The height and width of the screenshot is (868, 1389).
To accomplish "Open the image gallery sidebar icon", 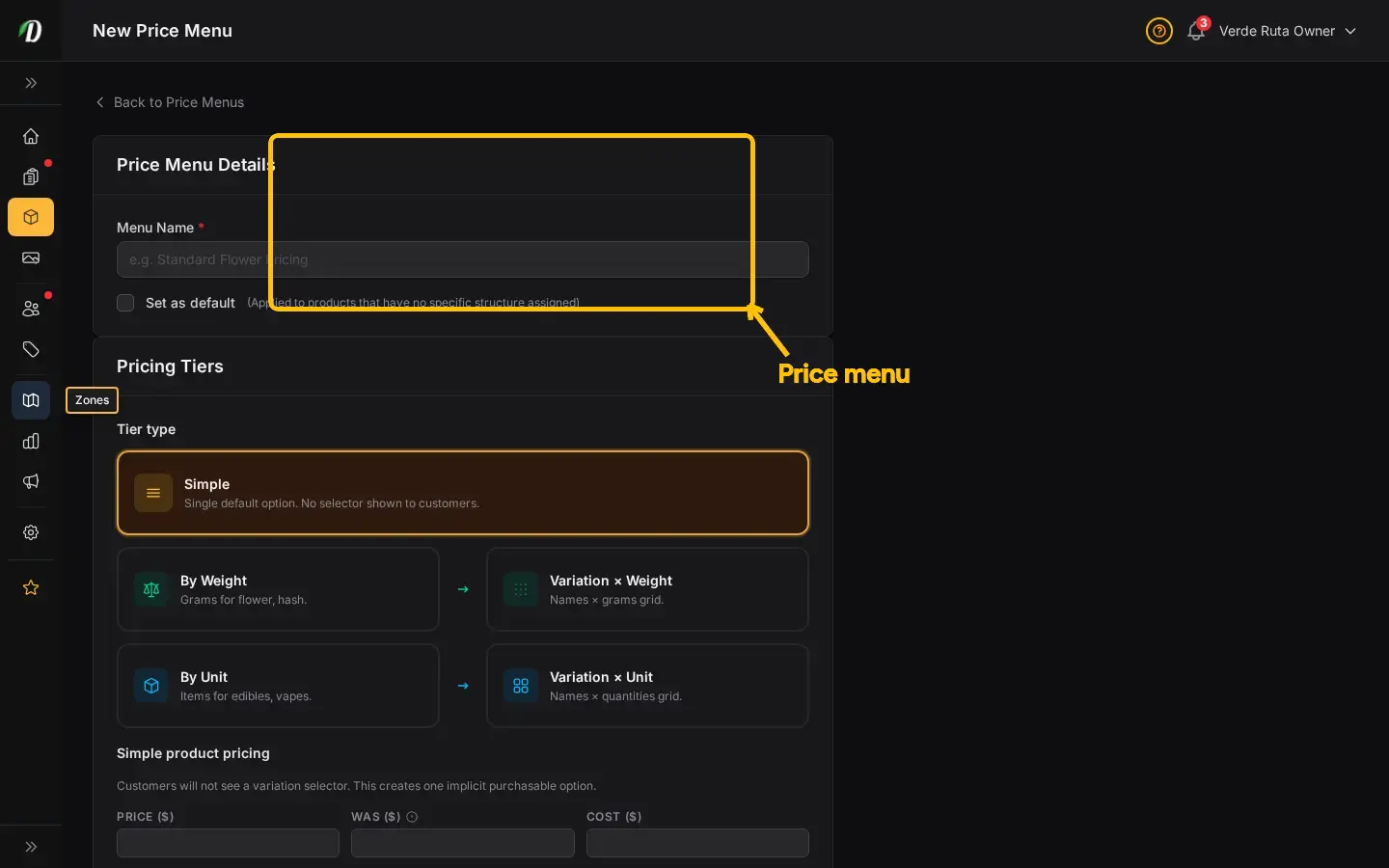I will click(31, 258).
